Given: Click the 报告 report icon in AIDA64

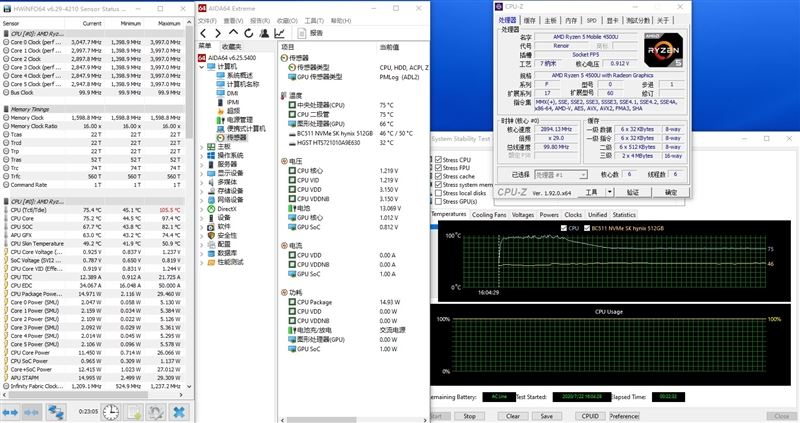Looking at the screenshot, I should (x=302, y=33).
